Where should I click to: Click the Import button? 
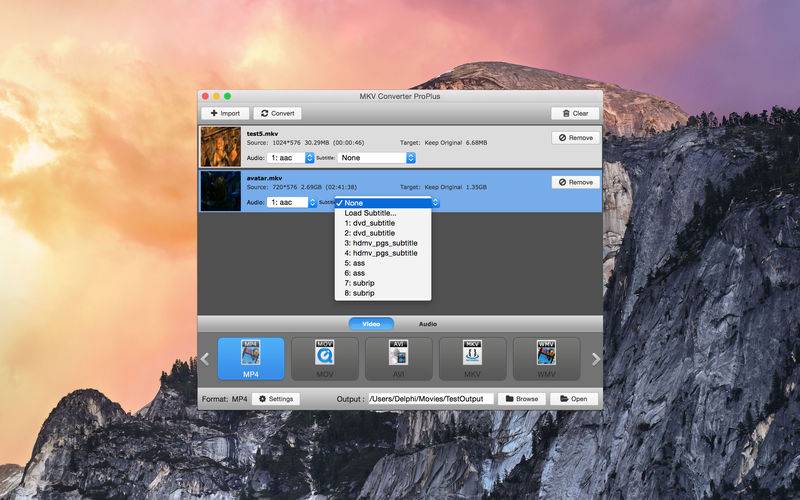click(x=225, y=113)
